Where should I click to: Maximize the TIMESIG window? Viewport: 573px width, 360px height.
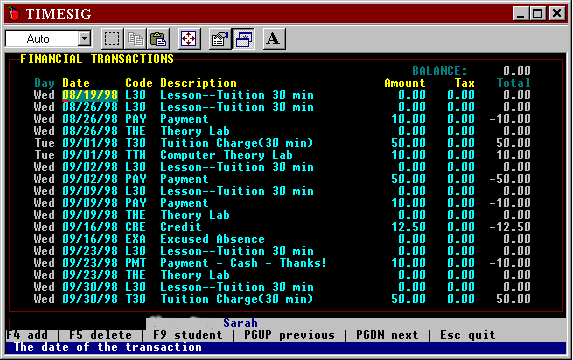[538, 14]
